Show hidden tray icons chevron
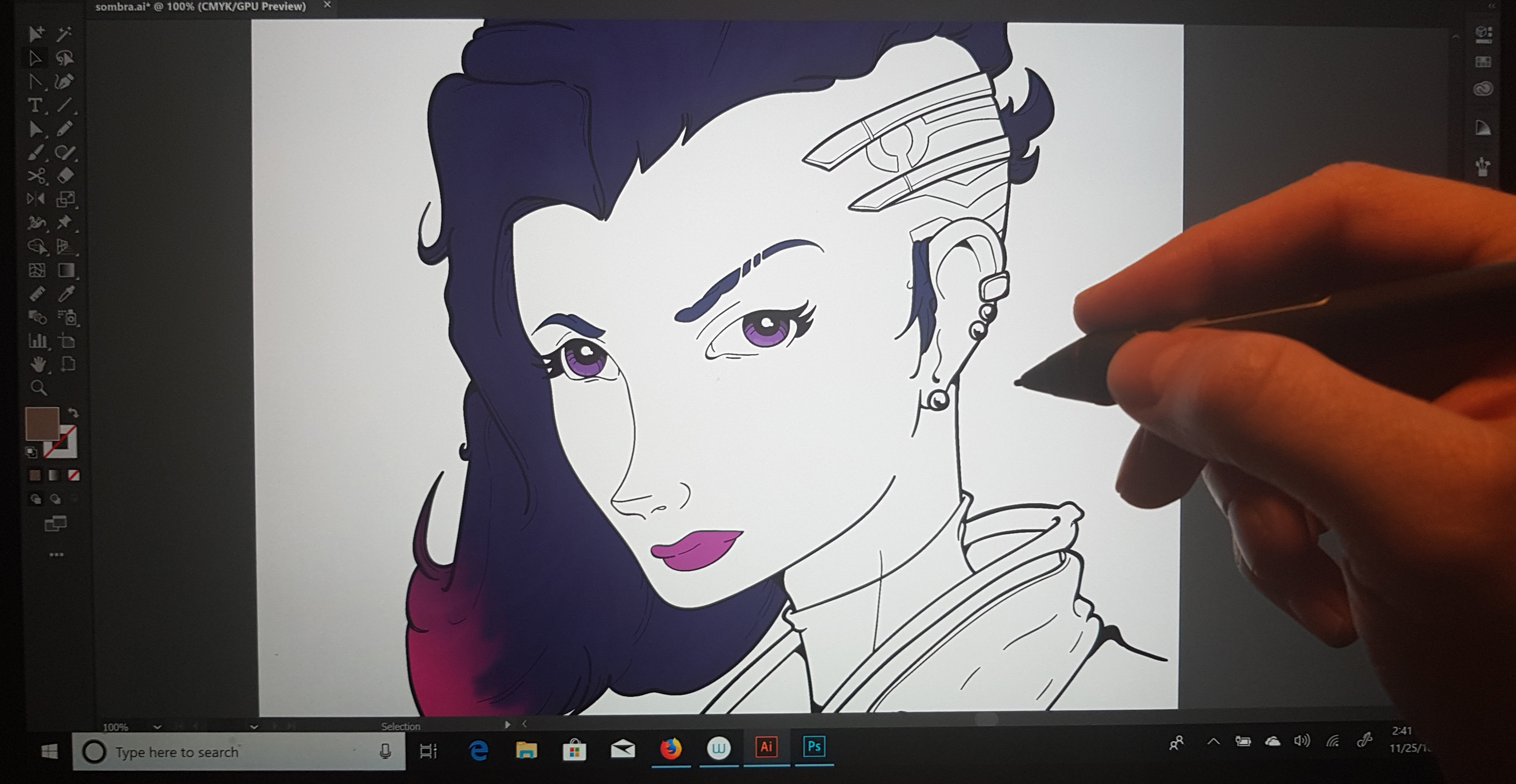 tap(1213, 742)
